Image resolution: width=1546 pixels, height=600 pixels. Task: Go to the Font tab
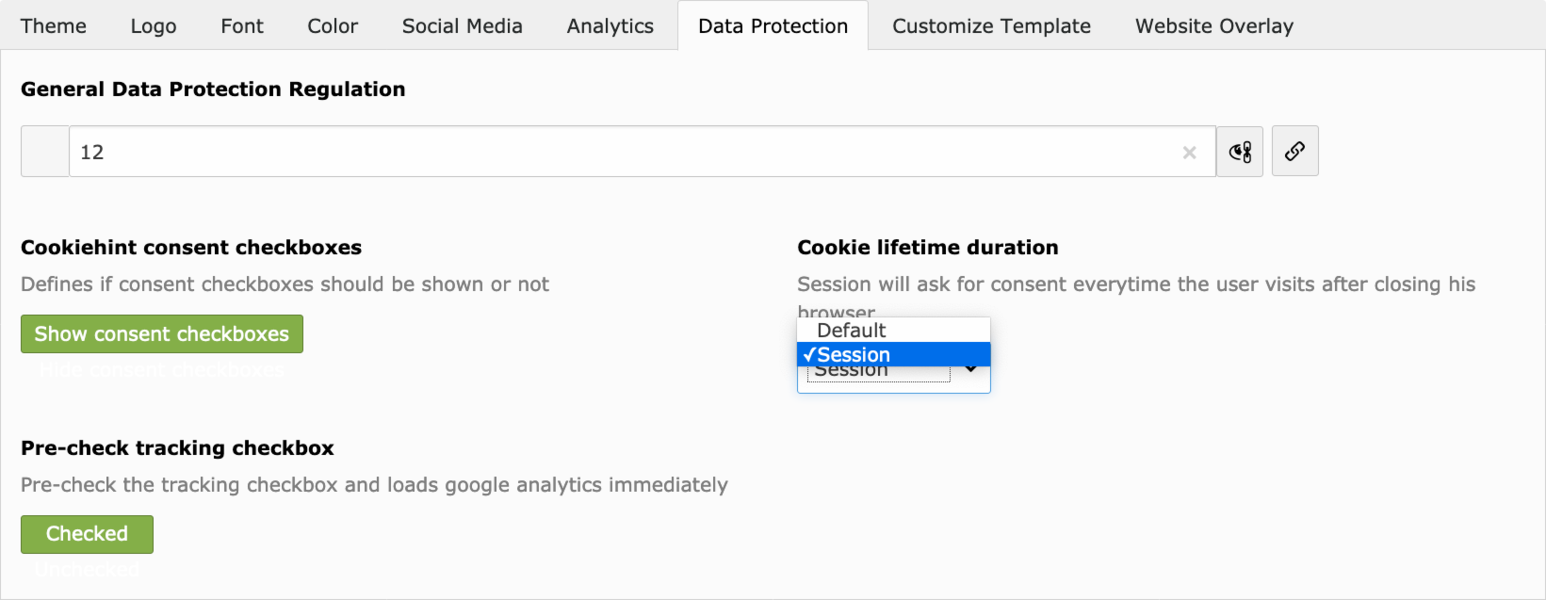click(x=242, y=26)
